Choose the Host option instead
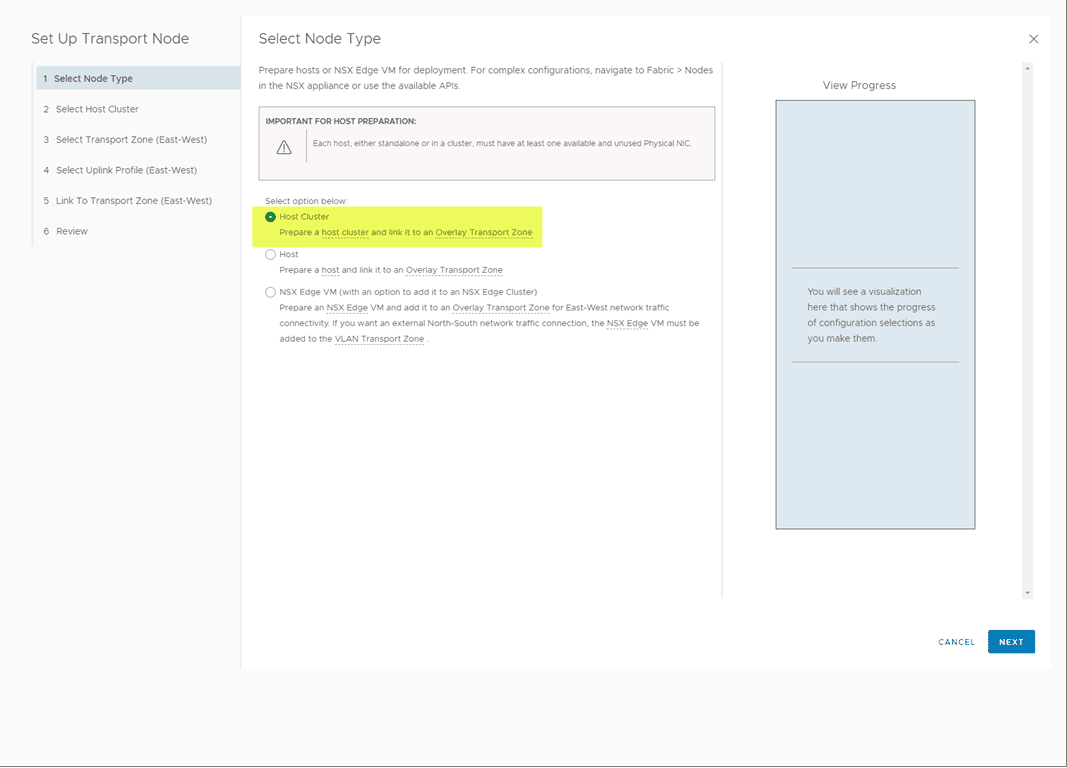This screenshot has width=1067, height=768. [270, 254]
